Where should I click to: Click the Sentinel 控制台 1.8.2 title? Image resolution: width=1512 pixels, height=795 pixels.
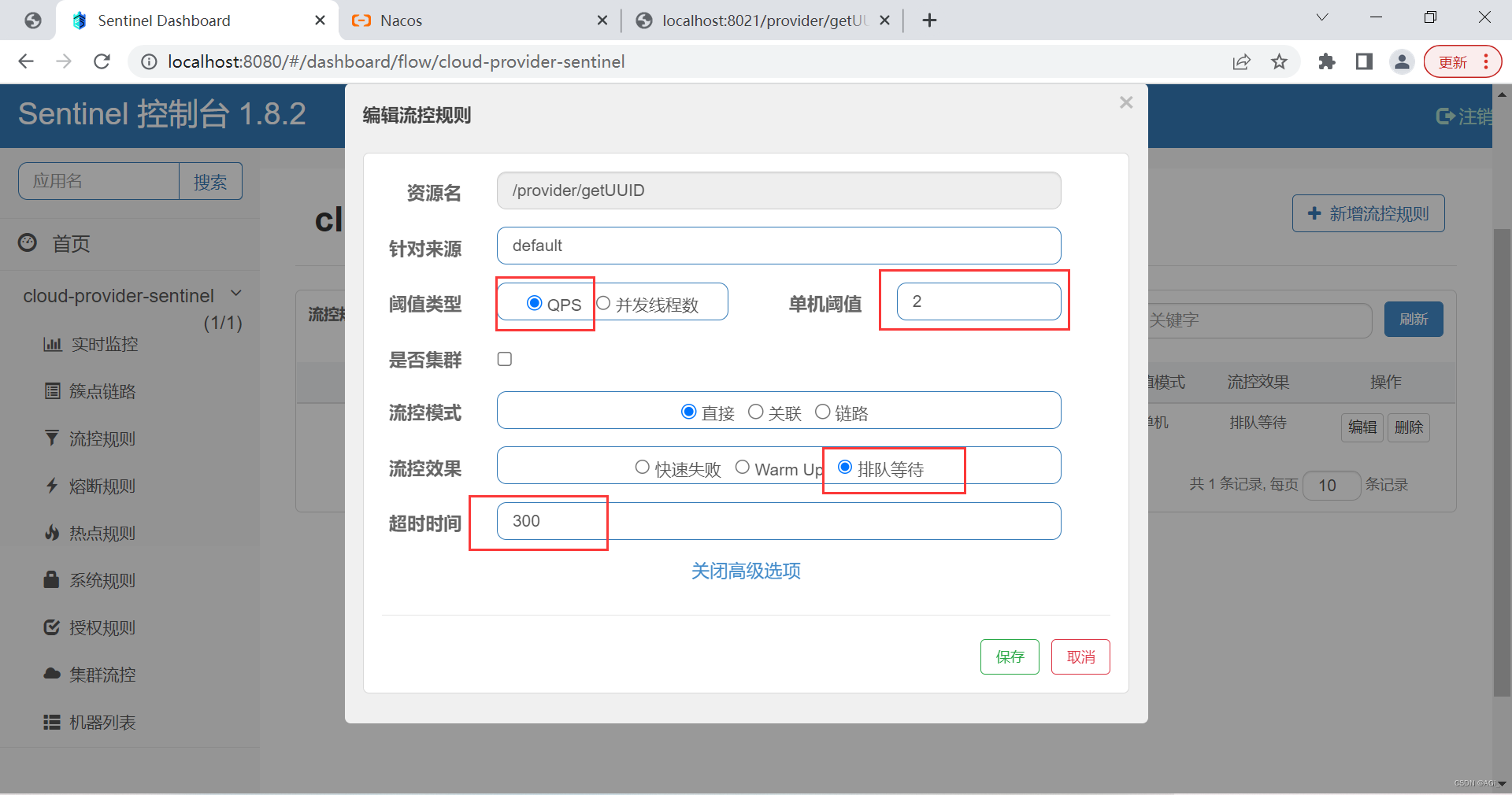[x=162, y=114]
